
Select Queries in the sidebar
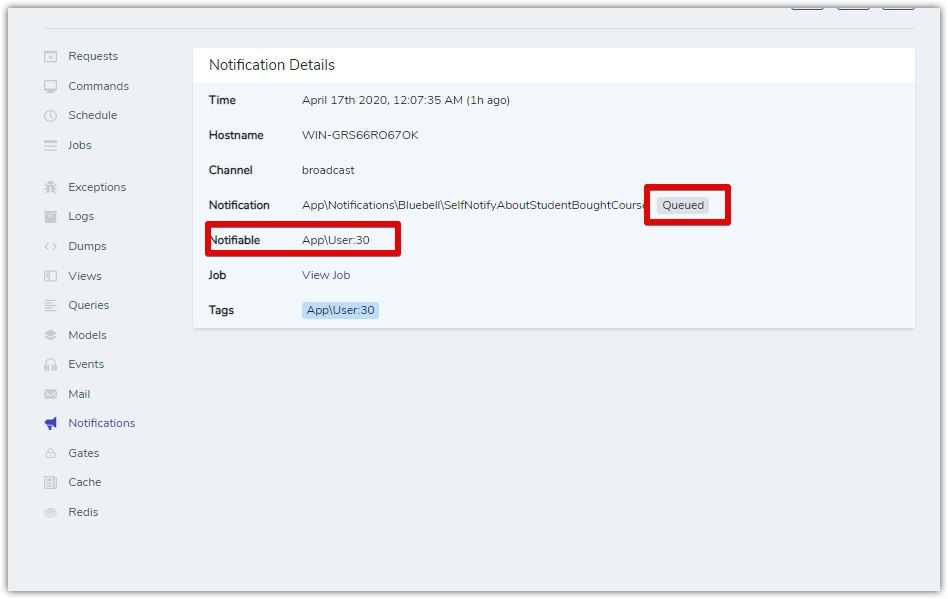(88, 305)
